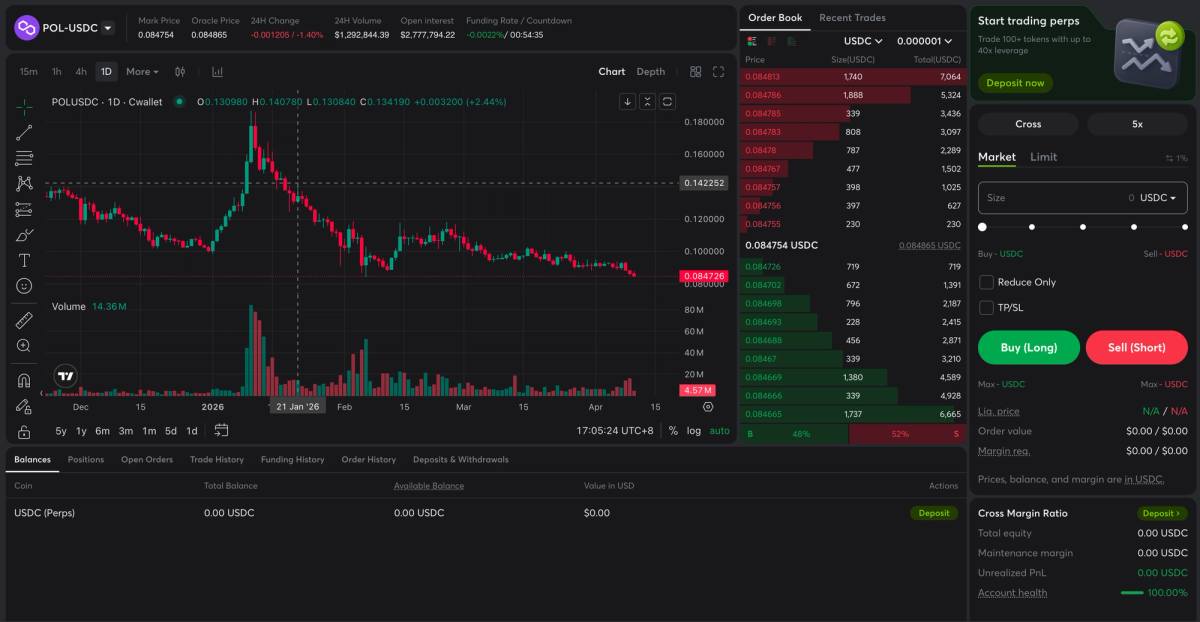This screenshot has height=622, width=1200.
Task: Toggle percent scale on the chart
Action: (673, 431)
